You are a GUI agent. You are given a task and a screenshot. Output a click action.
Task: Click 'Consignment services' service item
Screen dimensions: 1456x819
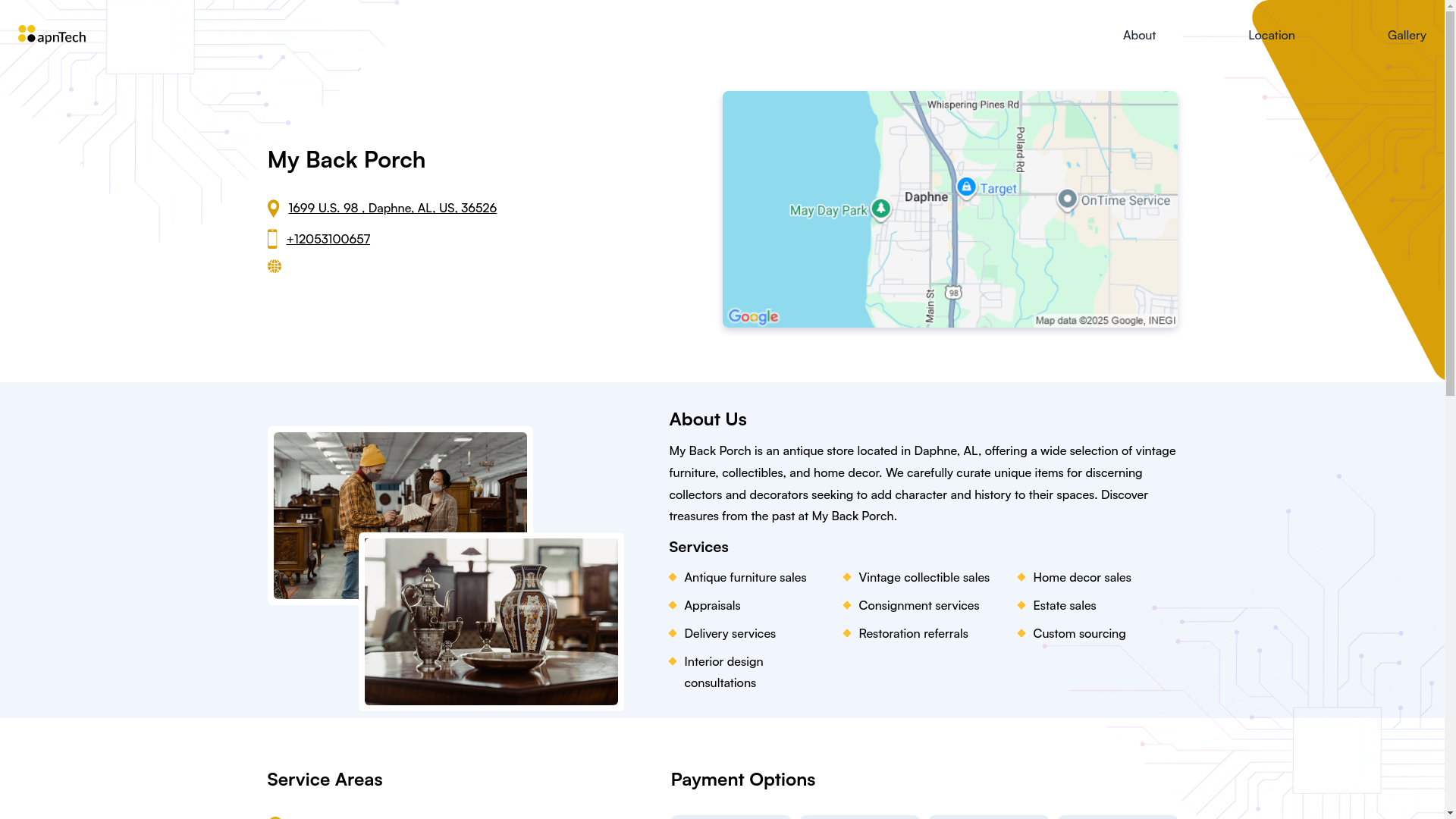click(x=918, y=605)
